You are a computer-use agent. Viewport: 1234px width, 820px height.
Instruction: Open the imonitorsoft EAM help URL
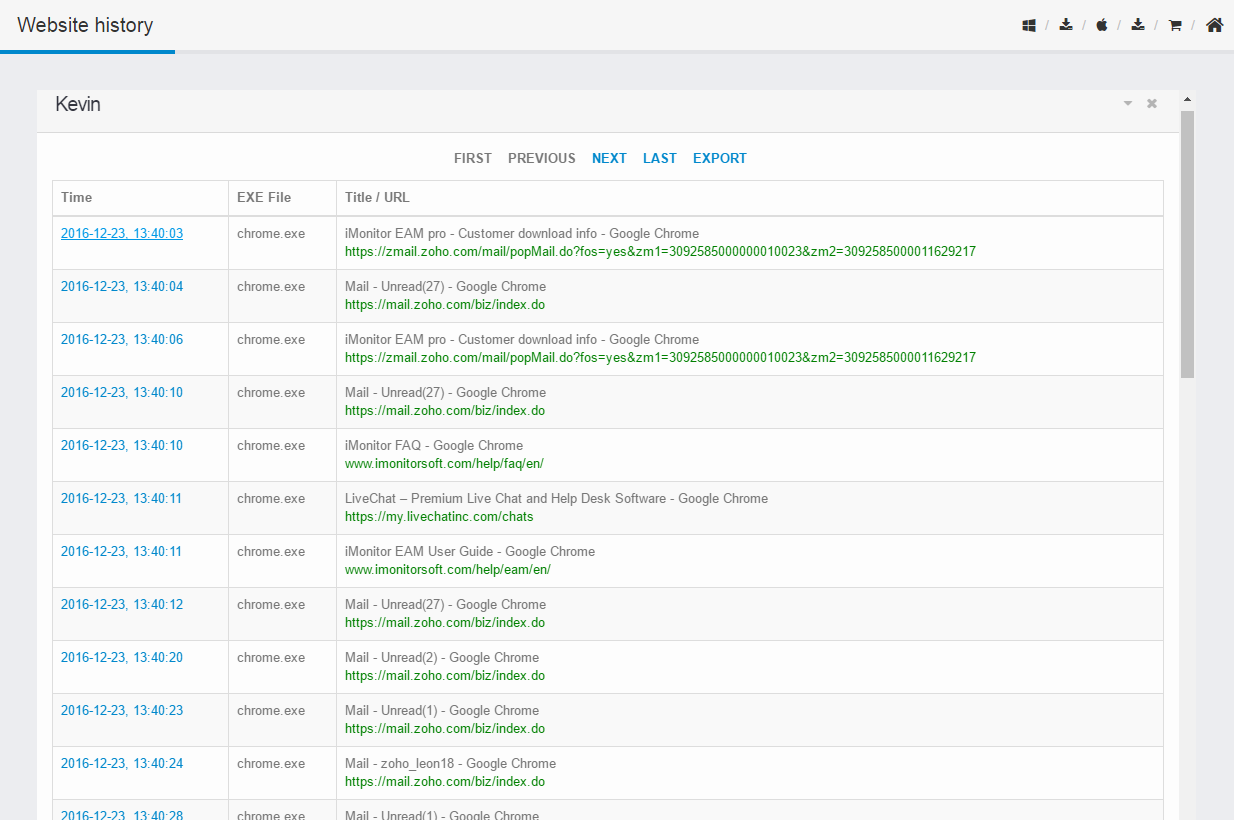tap(448, 570)
